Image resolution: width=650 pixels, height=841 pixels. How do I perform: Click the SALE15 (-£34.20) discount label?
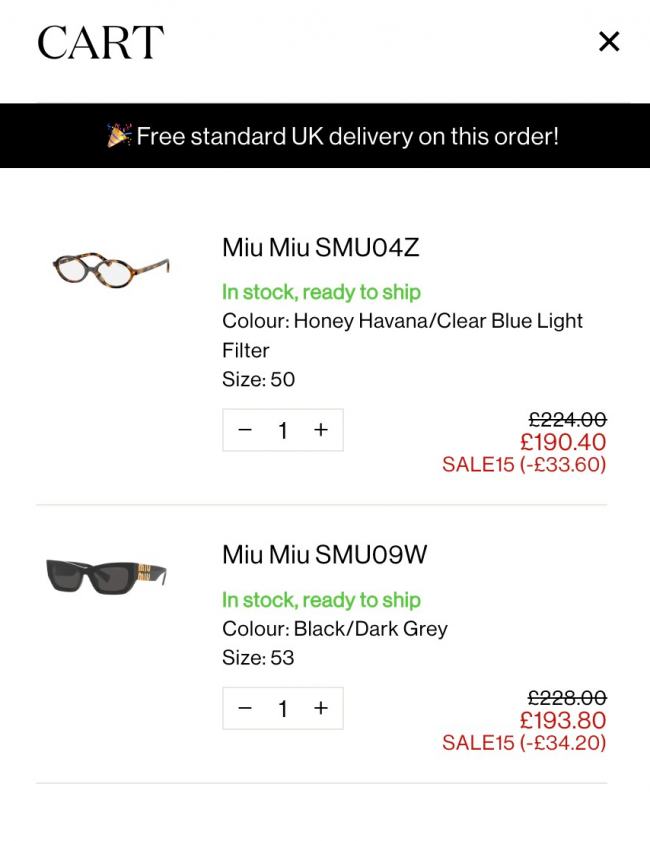[x=524, y=743]
